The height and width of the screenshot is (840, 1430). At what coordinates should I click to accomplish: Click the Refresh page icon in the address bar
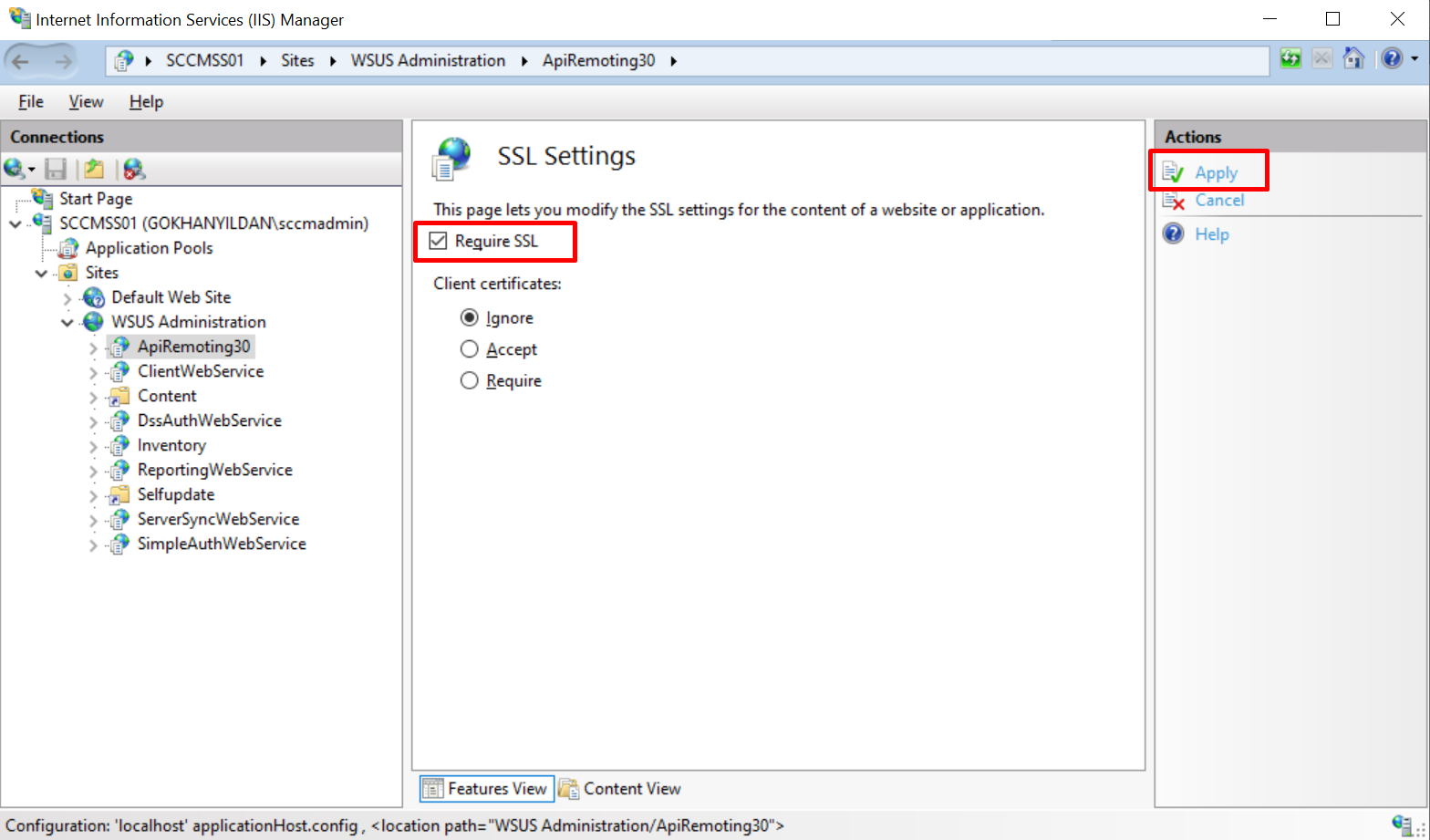1290,59
